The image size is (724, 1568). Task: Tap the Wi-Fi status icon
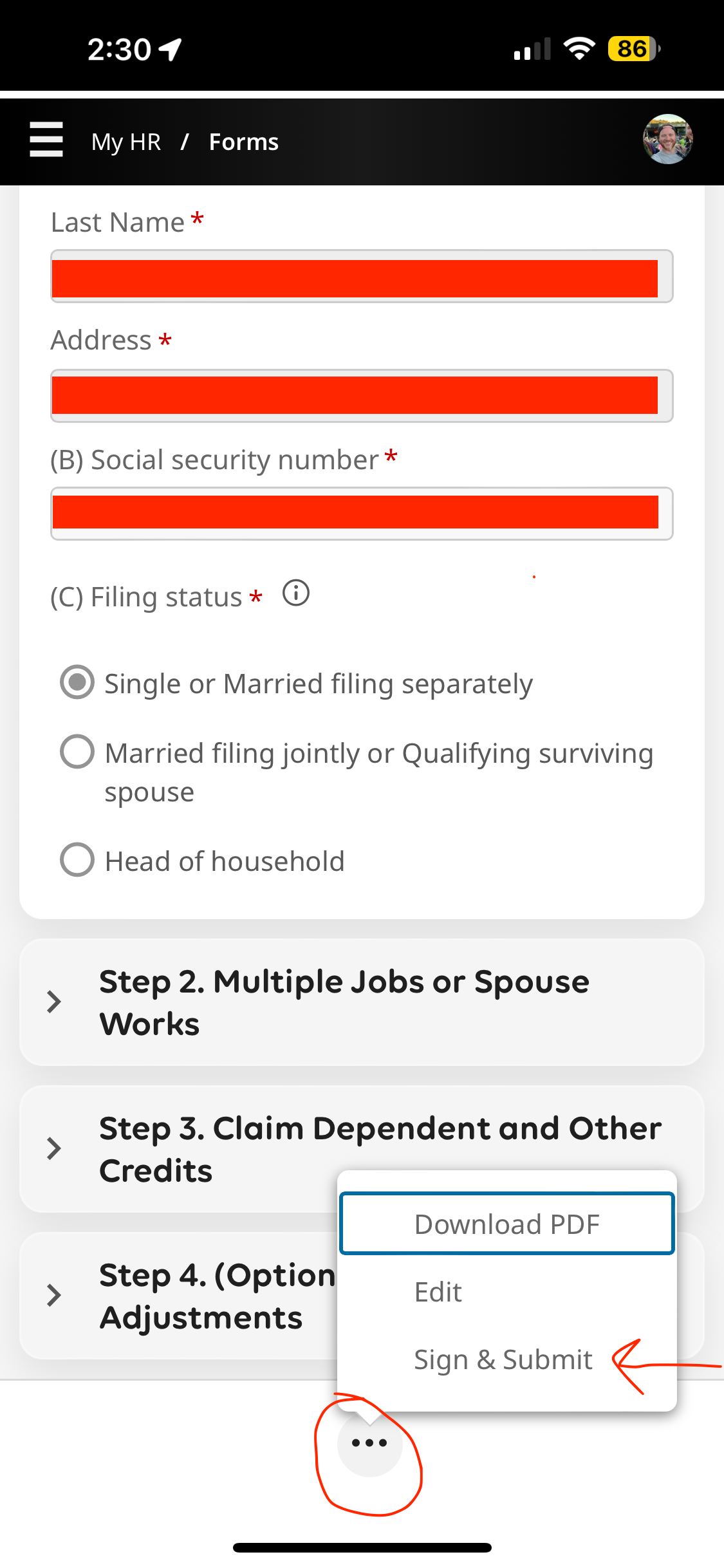tap(579, 49)
